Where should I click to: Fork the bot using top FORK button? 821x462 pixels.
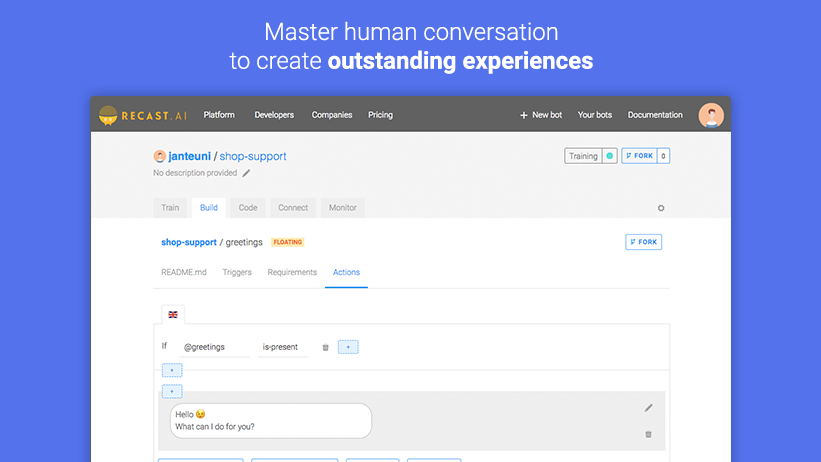pyautogui.click(x=639, y=156)
